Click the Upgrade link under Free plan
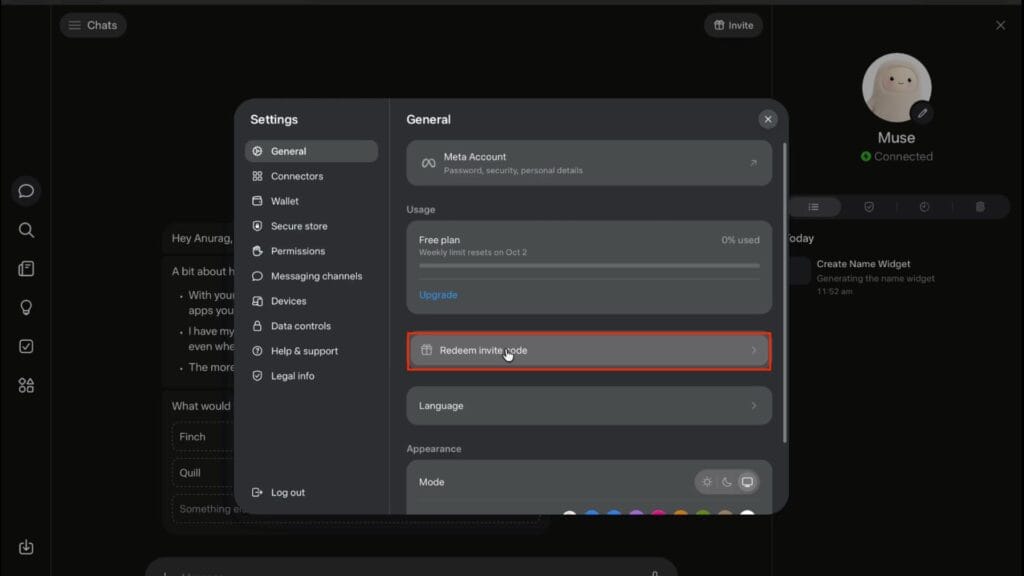The width and height of the screenshot is (1024, 576). [x=438, y=295]
